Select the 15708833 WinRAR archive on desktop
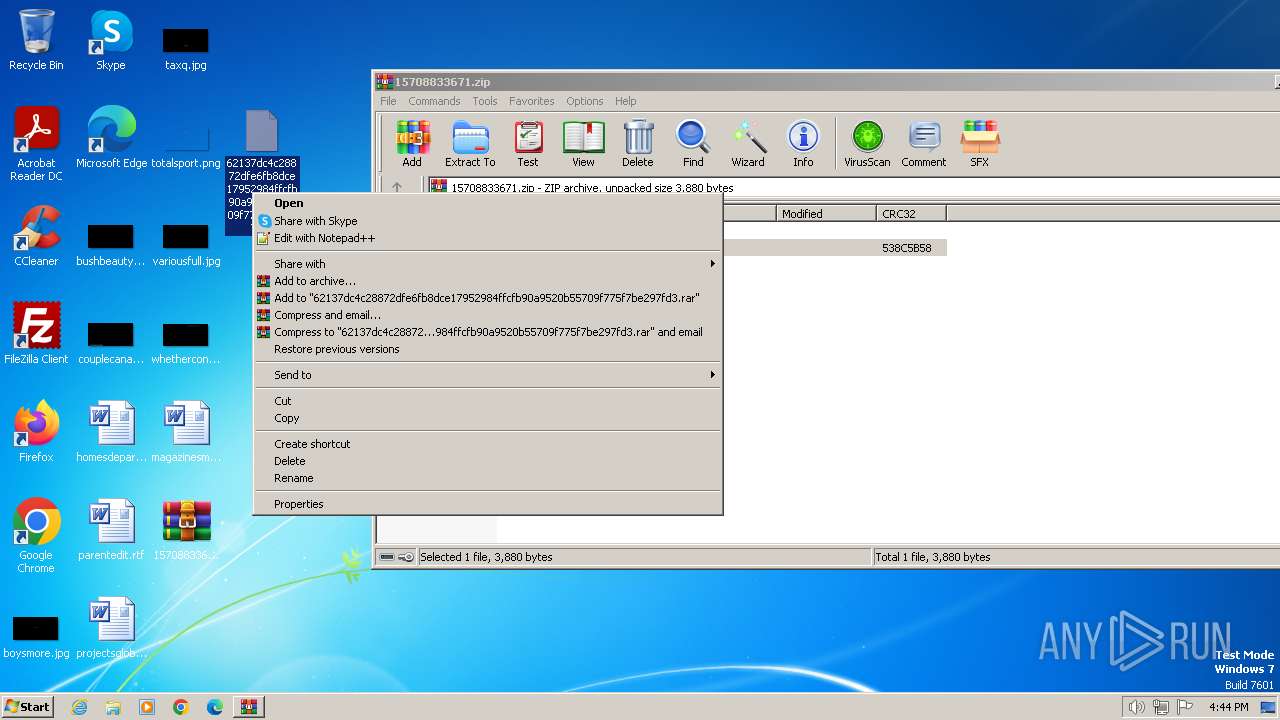 pos(186,530)
